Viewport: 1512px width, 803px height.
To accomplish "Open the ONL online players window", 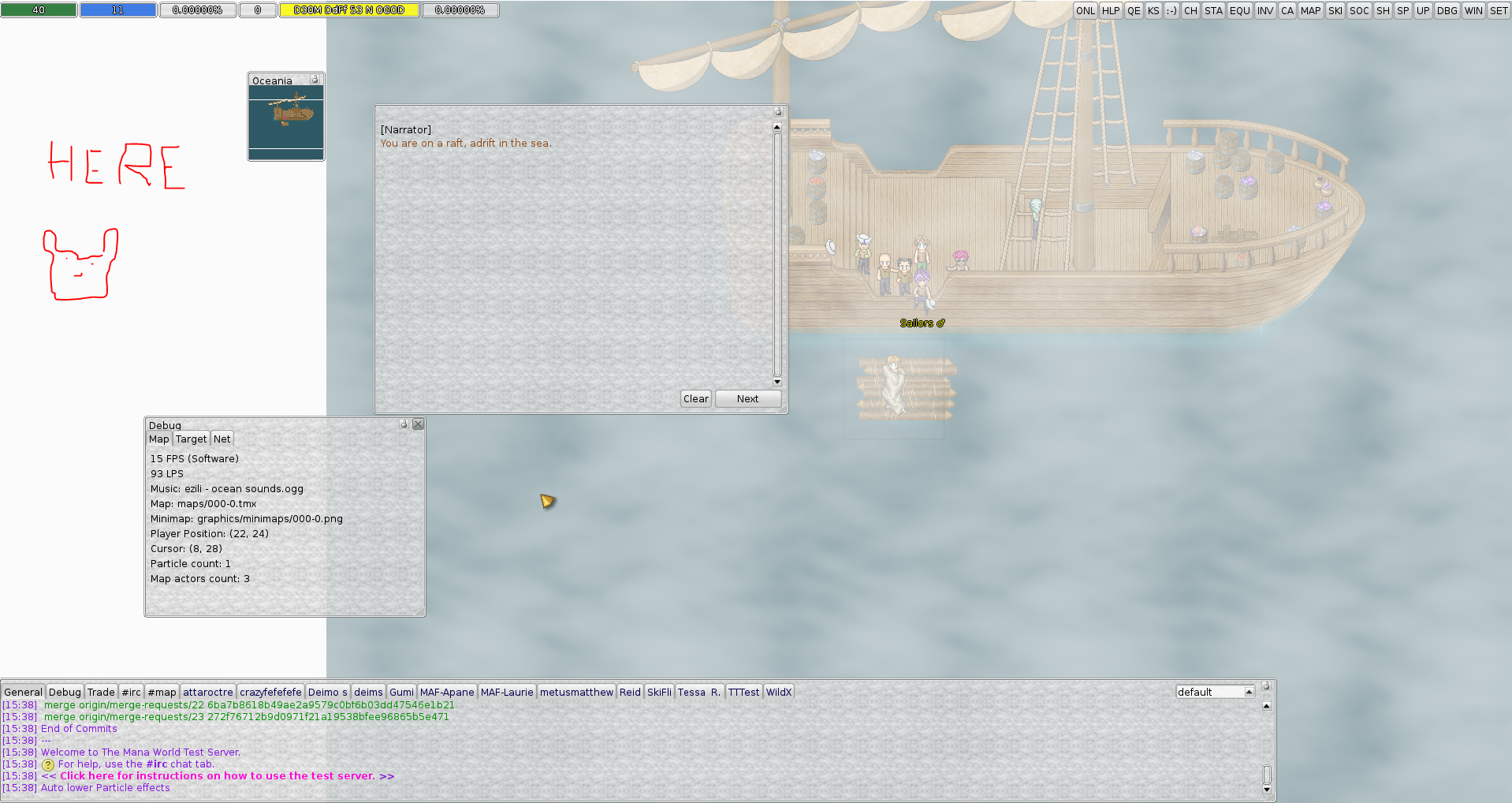I will [x=1086, y=10].
